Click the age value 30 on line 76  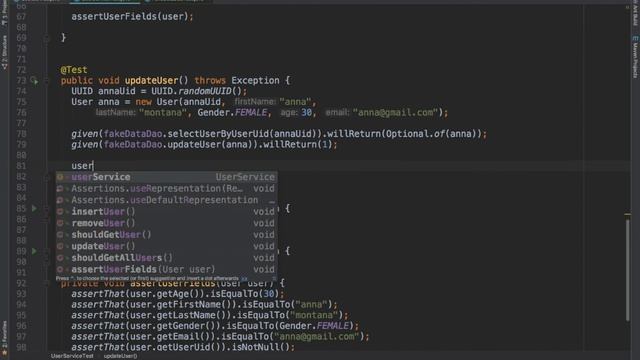[x=307, y=113]
